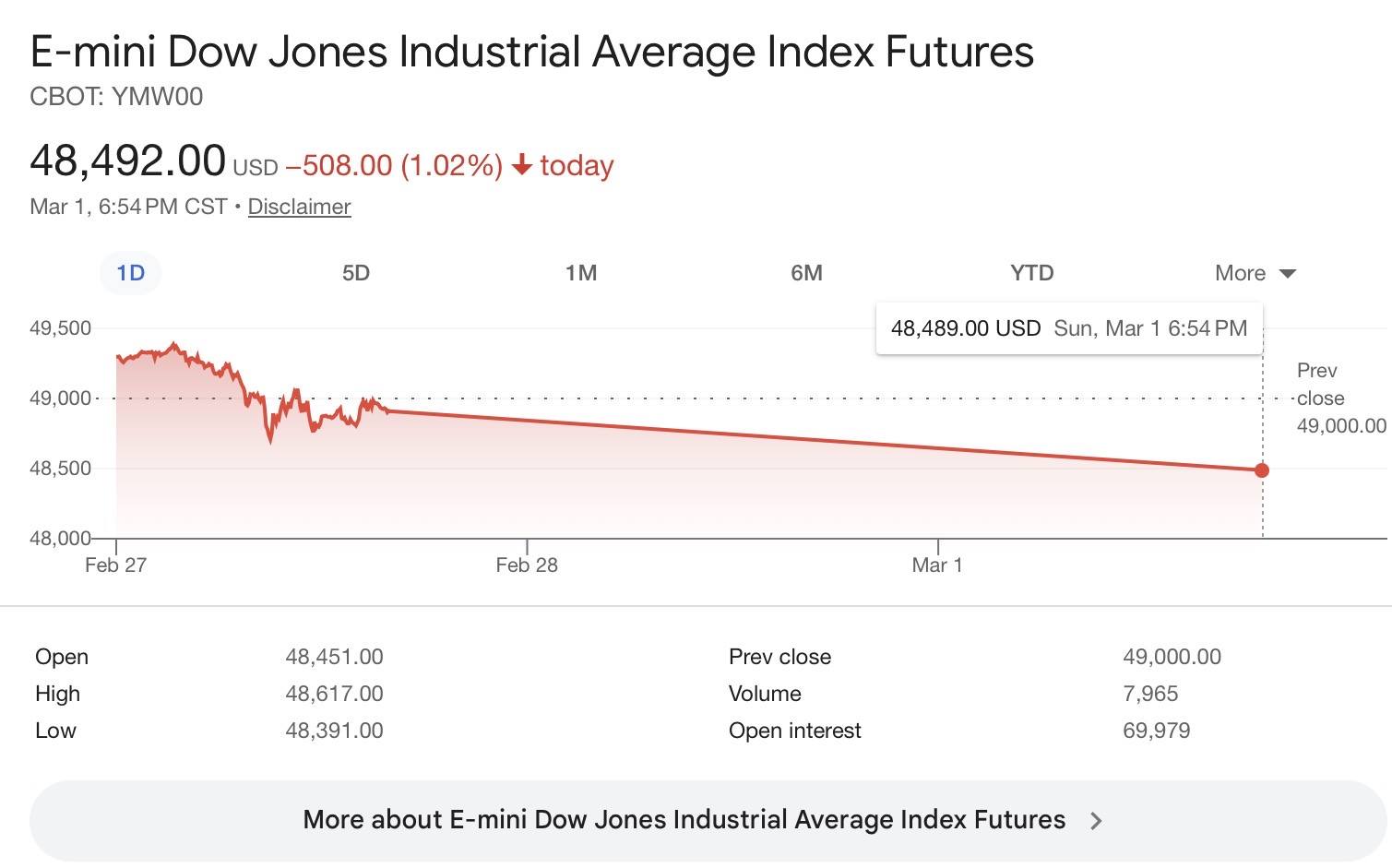The width and height of the screenshot is (1392, 868).
Task: Show the YTD chart range
Action: (x=1031, y=273)
